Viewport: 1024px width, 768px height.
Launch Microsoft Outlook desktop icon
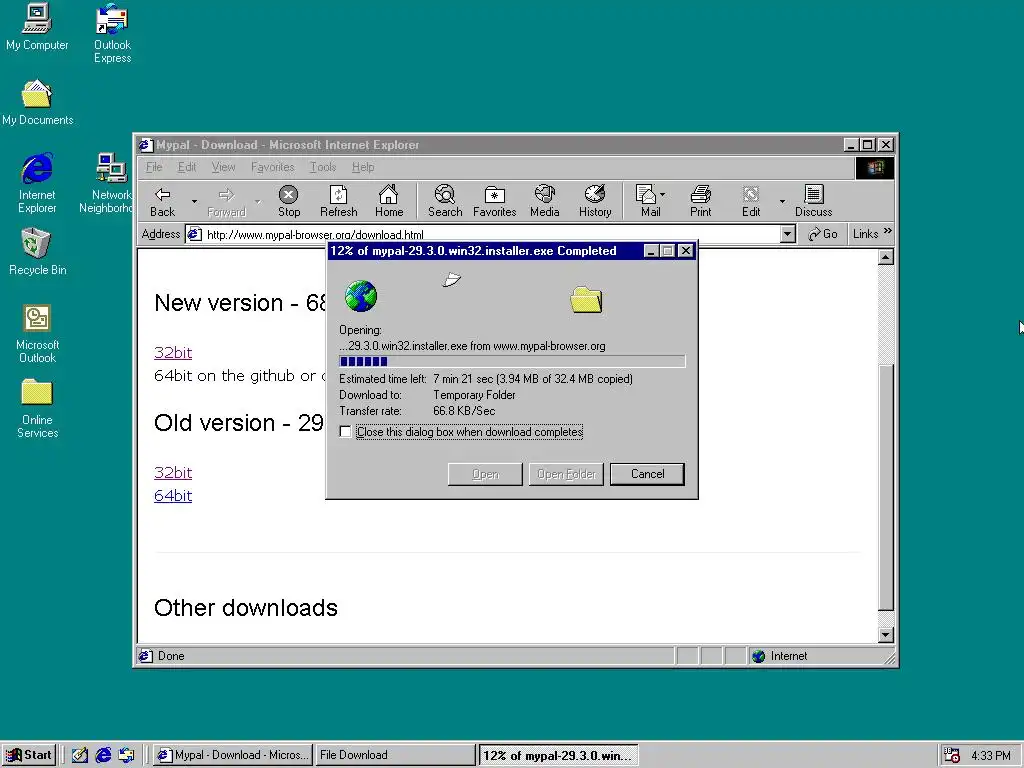tap(37, 334)
